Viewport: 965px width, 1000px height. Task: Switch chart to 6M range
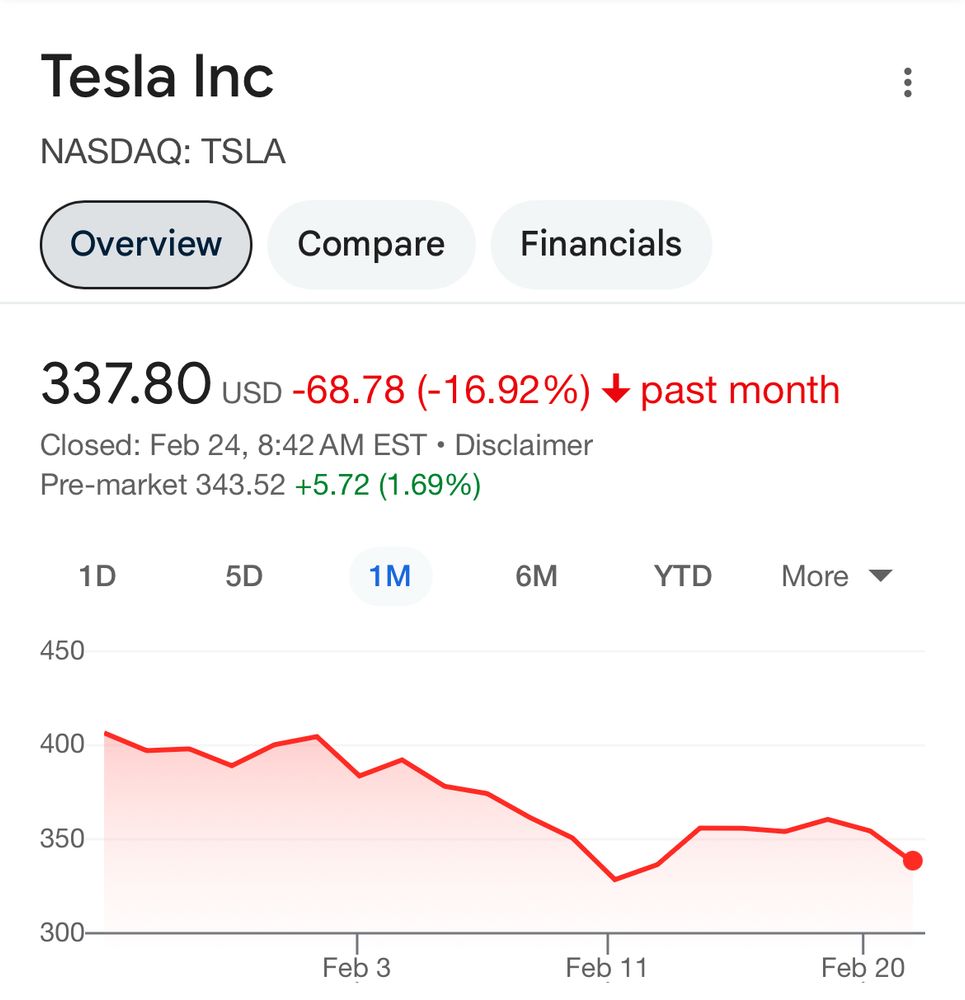(x=536, y=576)
